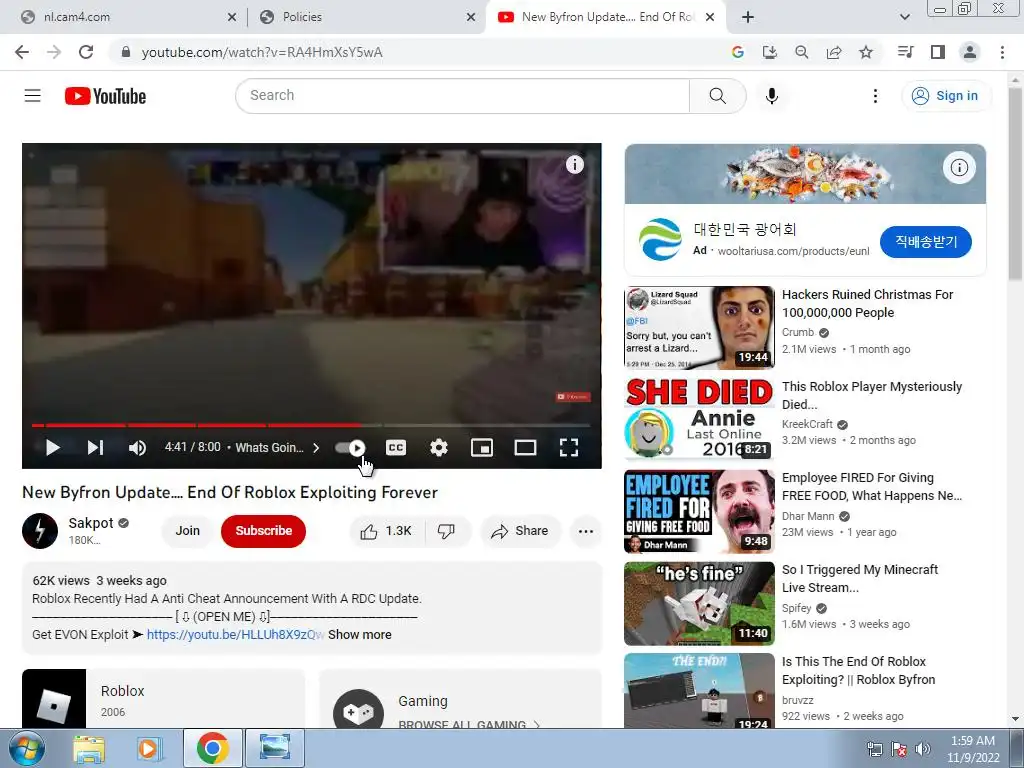Expand the 'Whats Goin...' chapter chevron

pos(316,447)
